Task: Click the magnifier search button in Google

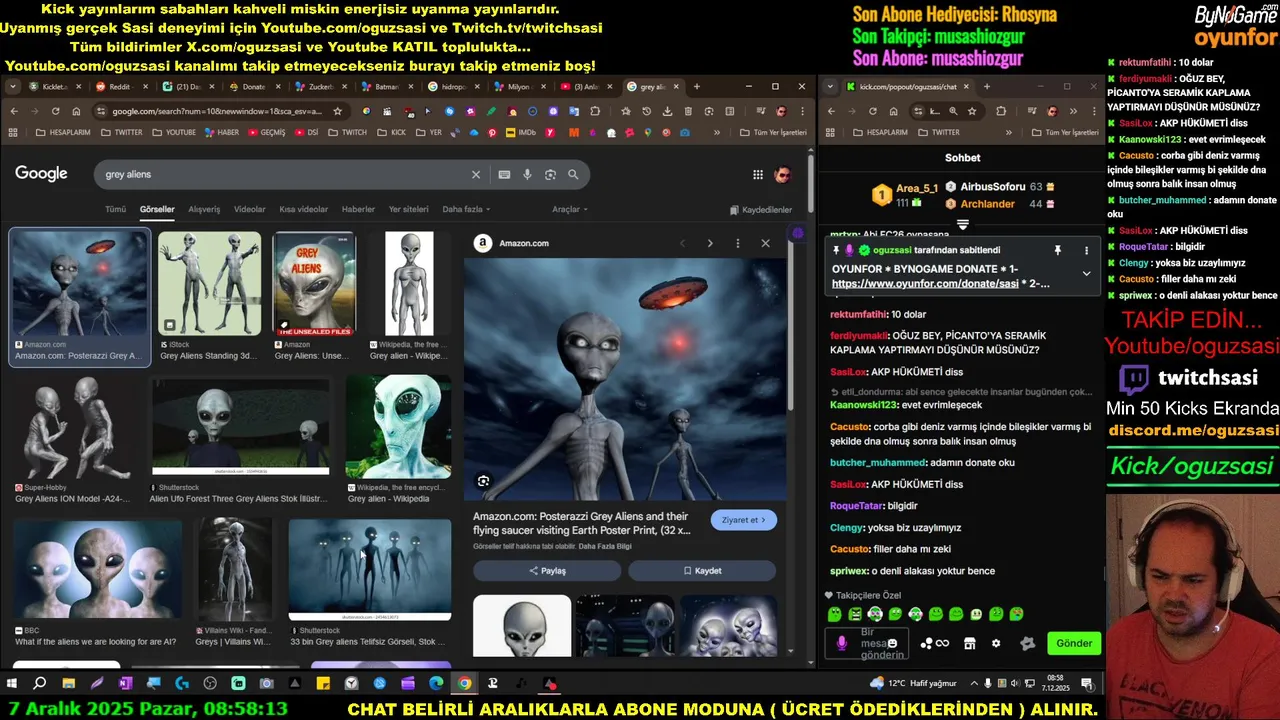Action: tap(573, 174)
